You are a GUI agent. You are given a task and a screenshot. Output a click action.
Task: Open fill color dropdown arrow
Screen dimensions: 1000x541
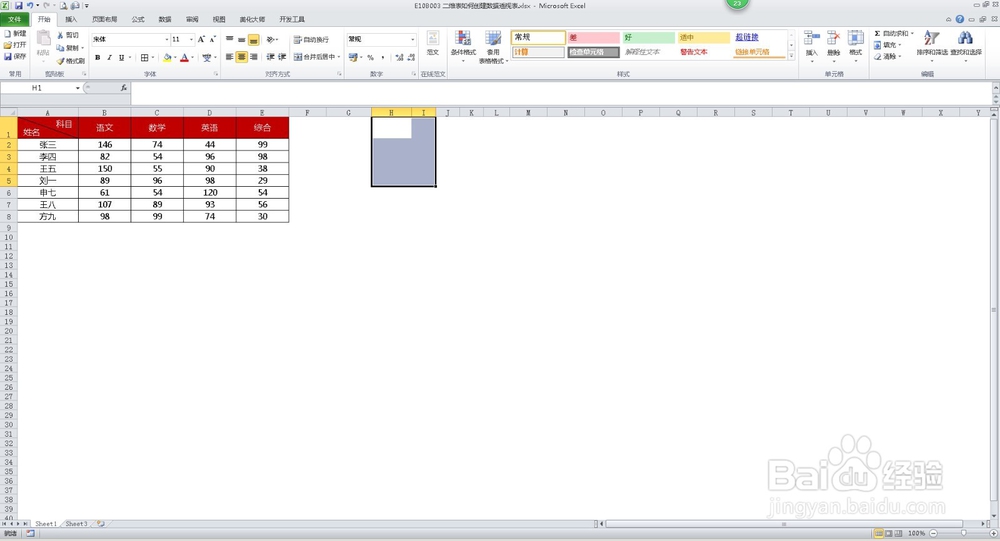click(175, 57)
